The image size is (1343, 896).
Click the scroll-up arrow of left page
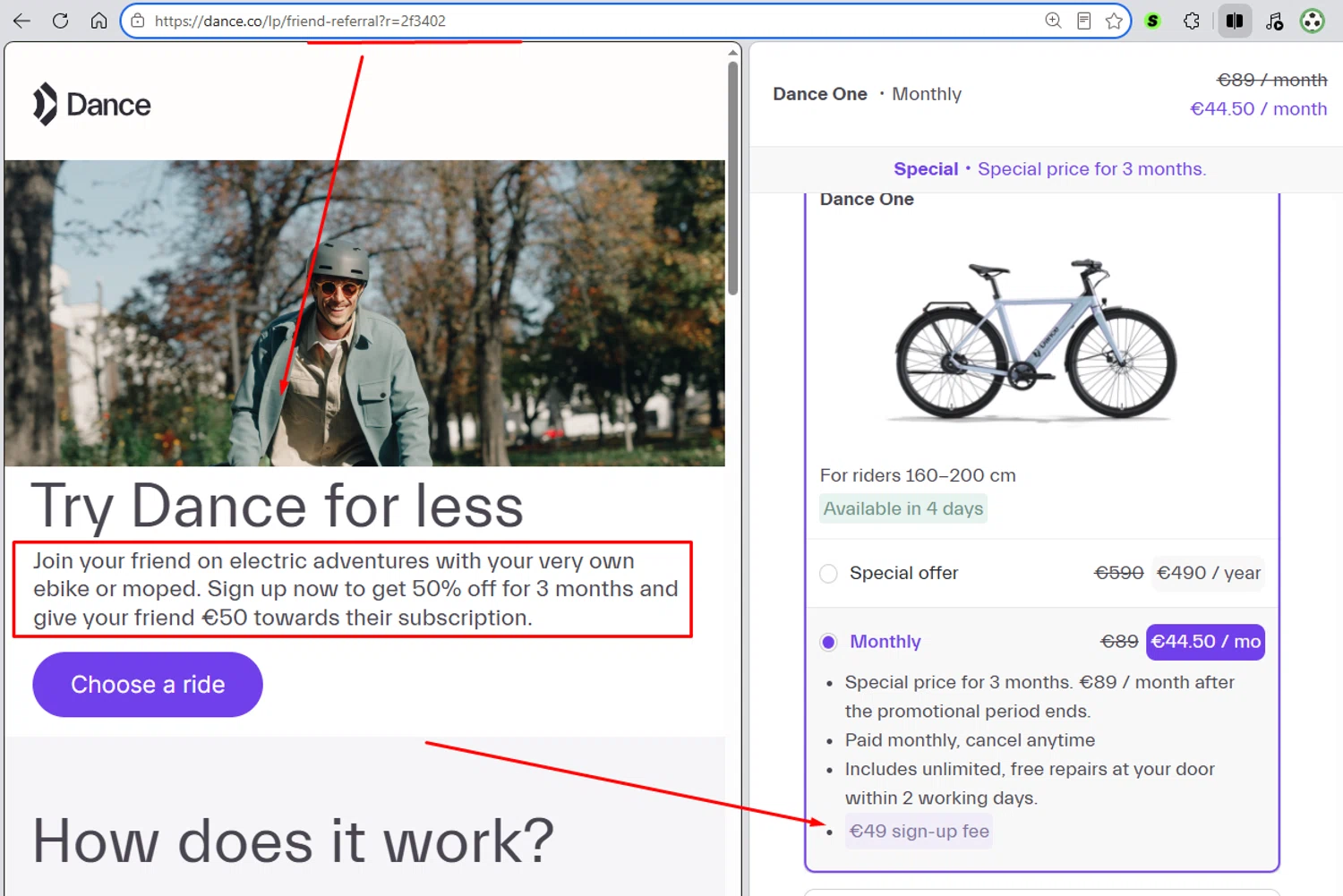tap(732, 53)
